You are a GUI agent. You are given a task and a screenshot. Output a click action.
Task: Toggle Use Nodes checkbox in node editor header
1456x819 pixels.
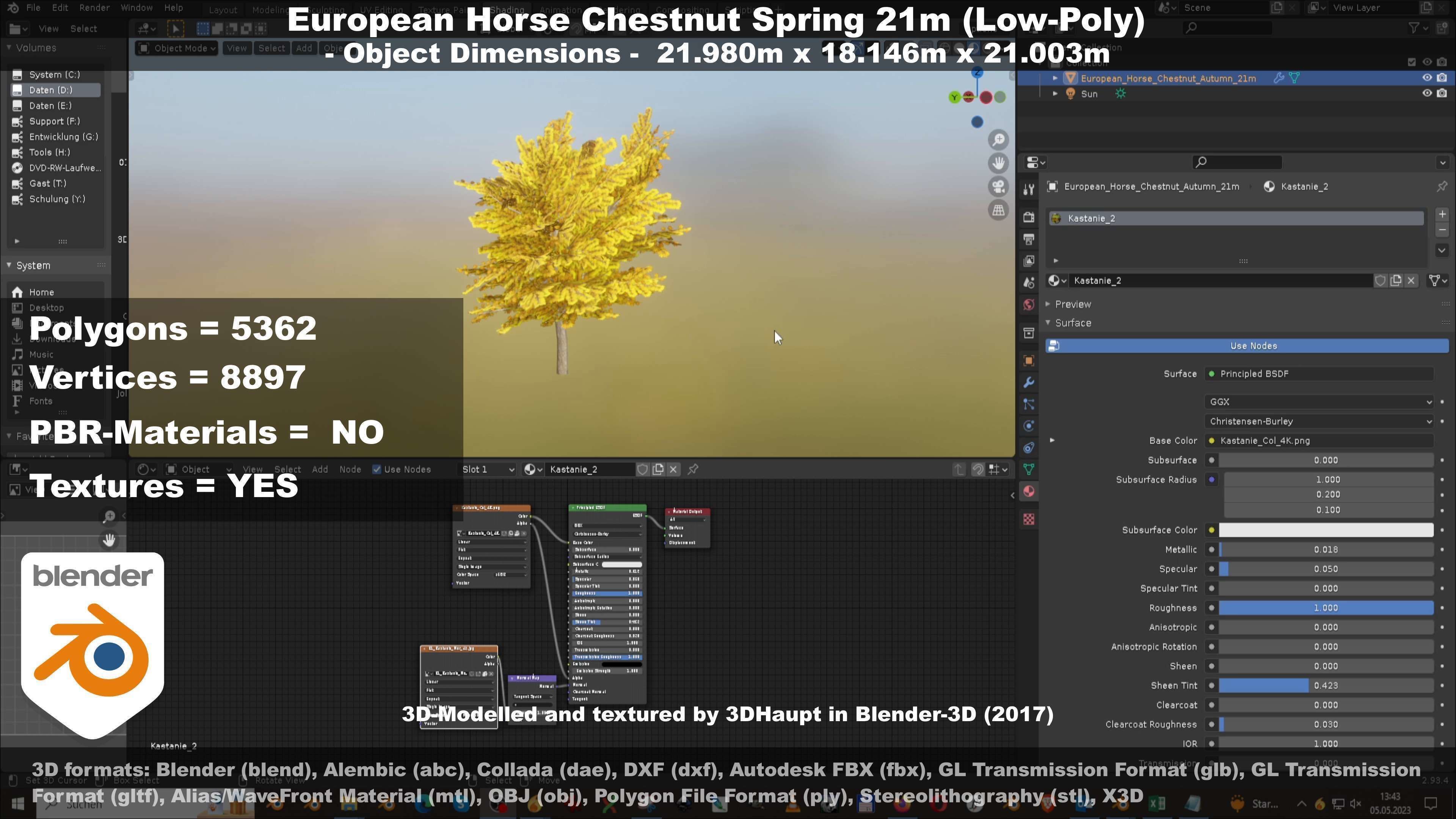[x=377, y=470]
